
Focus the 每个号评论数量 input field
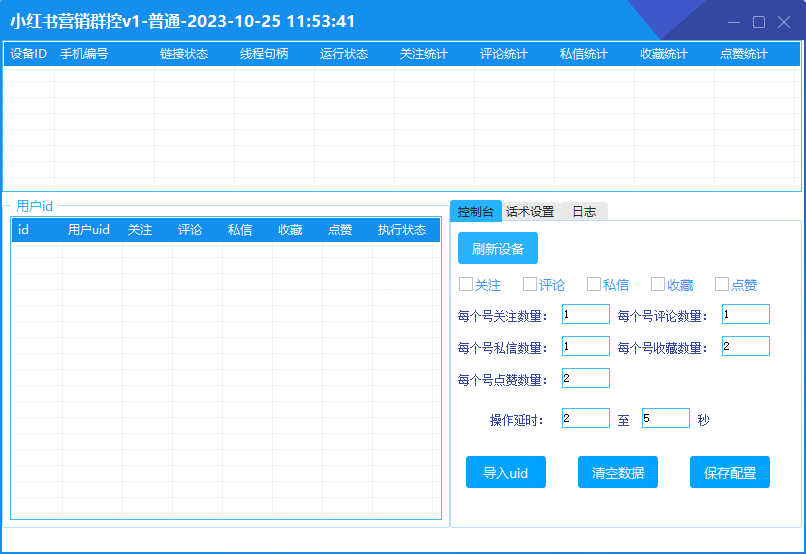point(745,315)
